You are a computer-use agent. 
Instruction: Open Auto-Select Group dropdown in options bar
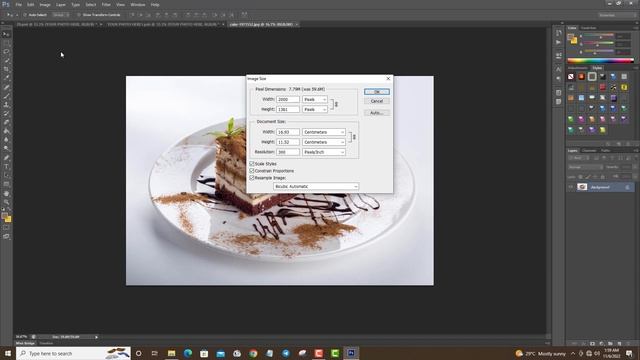(61, 15)
